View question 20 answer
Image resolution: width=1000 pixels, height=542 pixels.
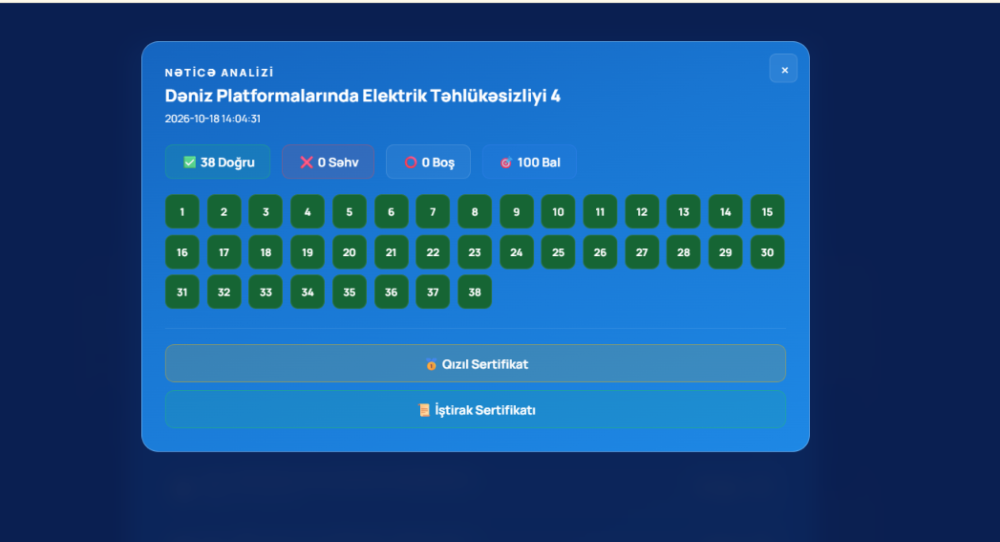pyautogui.click(x=349, y=253)
